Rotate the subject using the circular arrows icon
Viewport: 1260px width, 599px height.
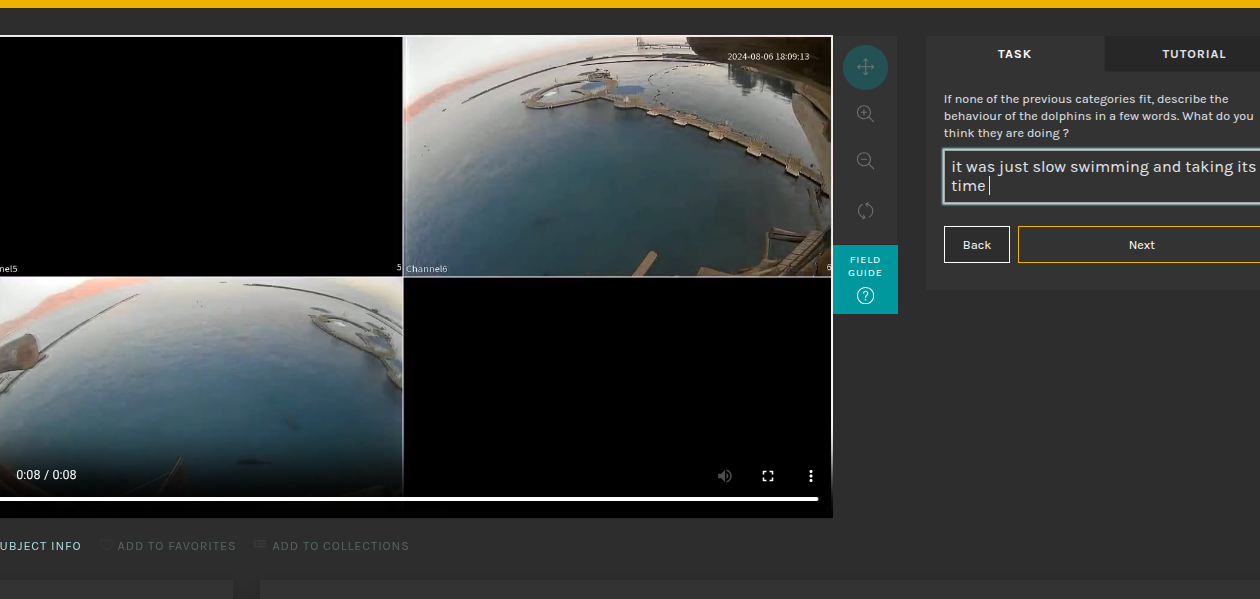865,211
